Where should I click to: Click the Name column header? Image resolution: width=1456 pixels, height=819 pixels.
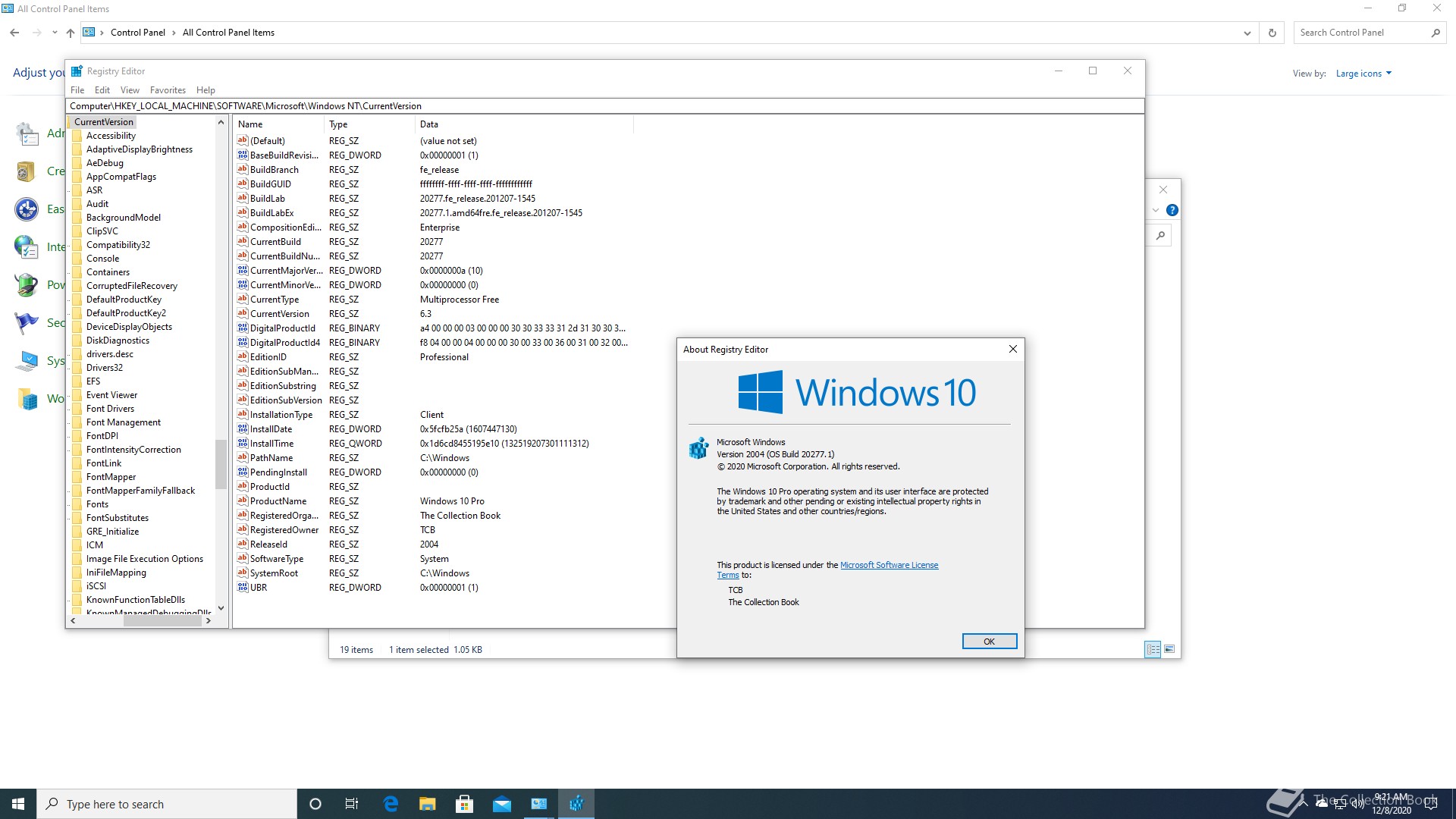pos(279,124)
